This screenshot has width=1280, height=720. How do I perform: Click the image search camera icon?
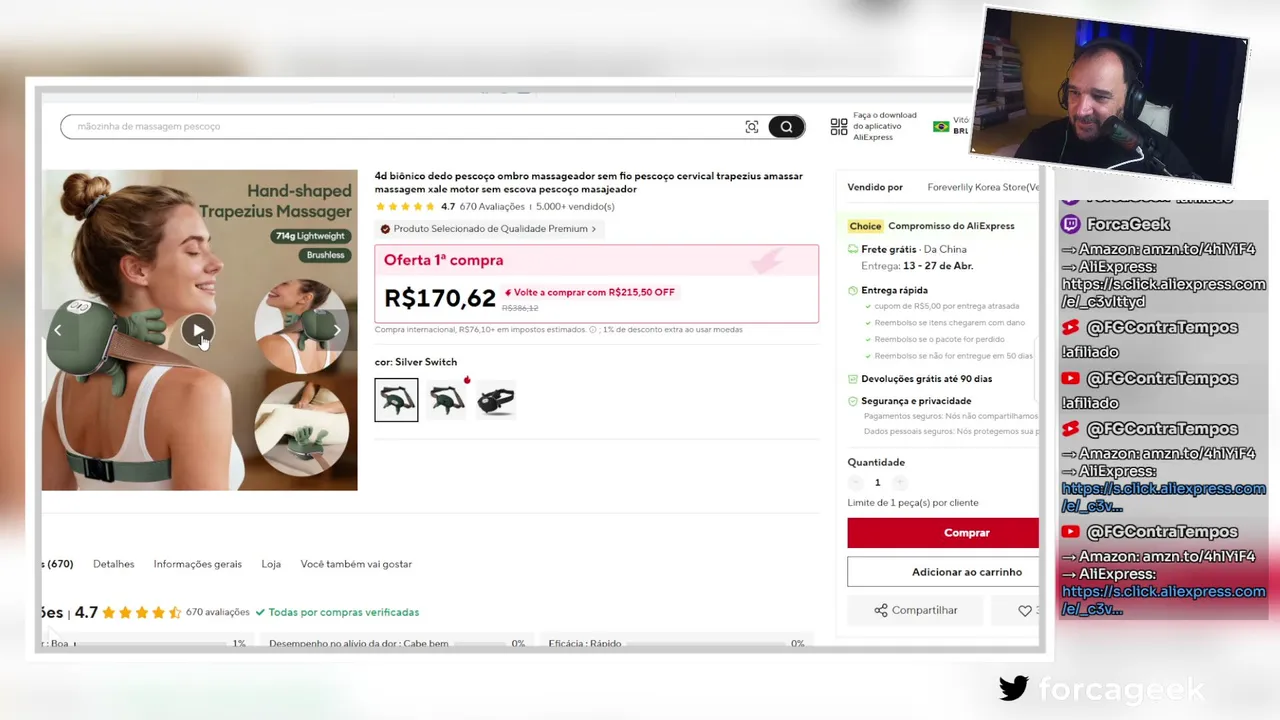tap(752, 127)
